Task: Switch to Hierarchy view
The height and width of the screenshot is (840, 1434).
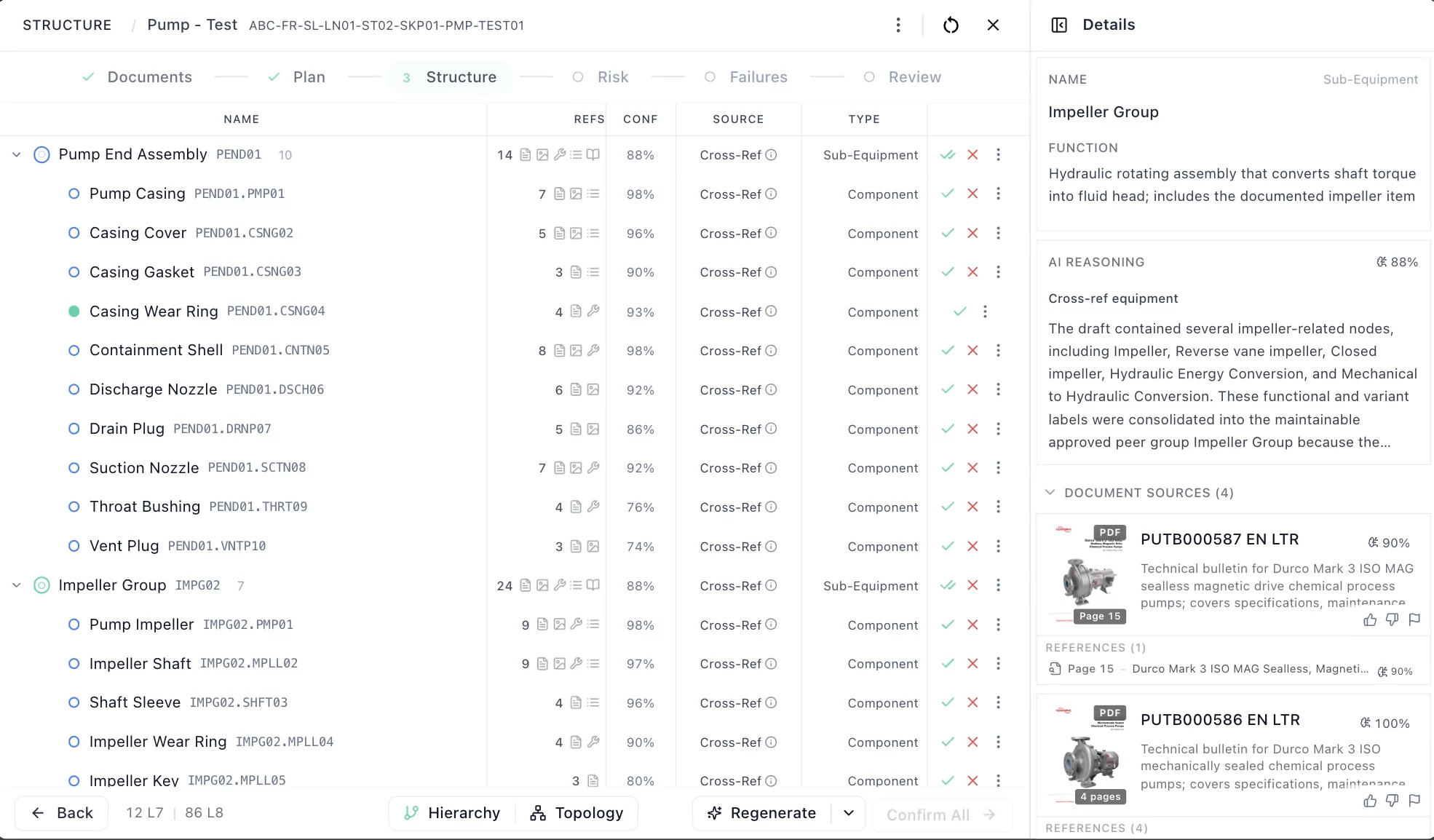Action: tap(452, 813)
